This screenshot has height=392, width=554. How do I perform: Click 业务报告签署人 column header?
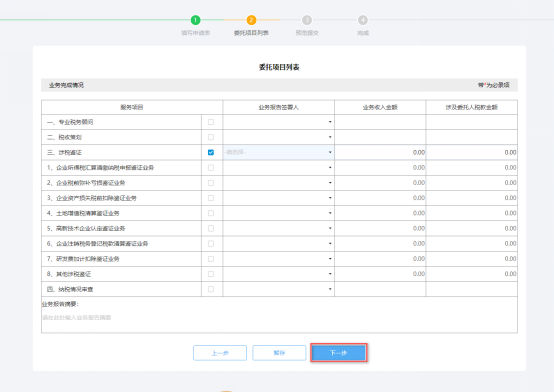pyautogui.click(x=278, y=107)
